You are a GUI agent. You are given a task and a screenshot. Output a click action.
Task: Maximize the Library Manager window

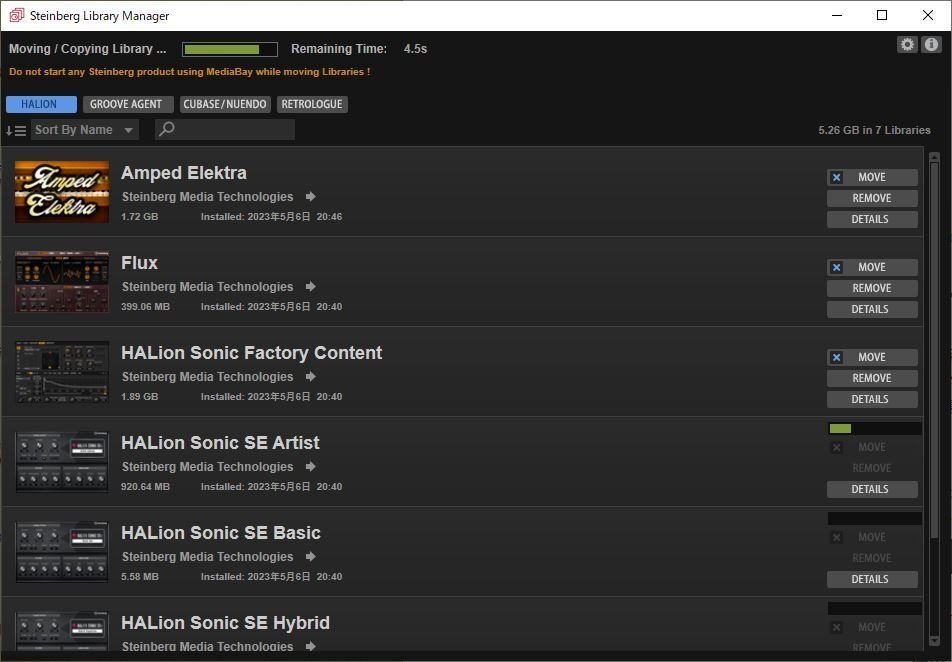click(882, 15)
